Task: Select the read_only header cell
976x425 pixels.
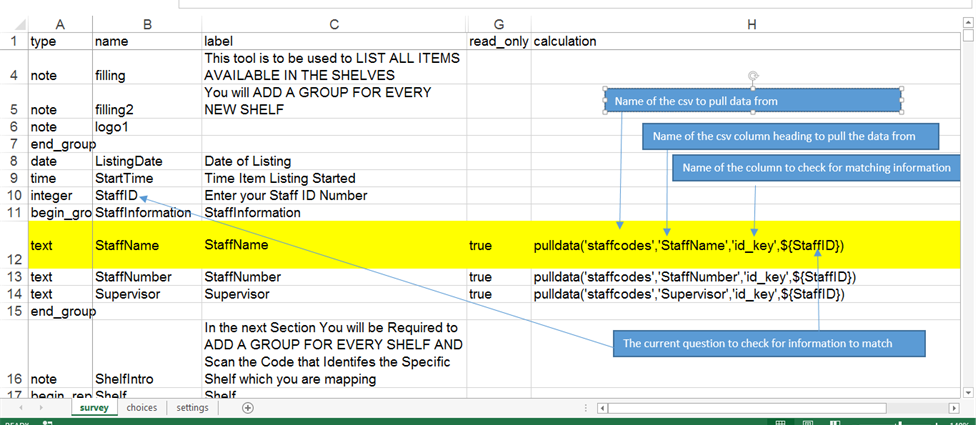Action: point(498,42)
